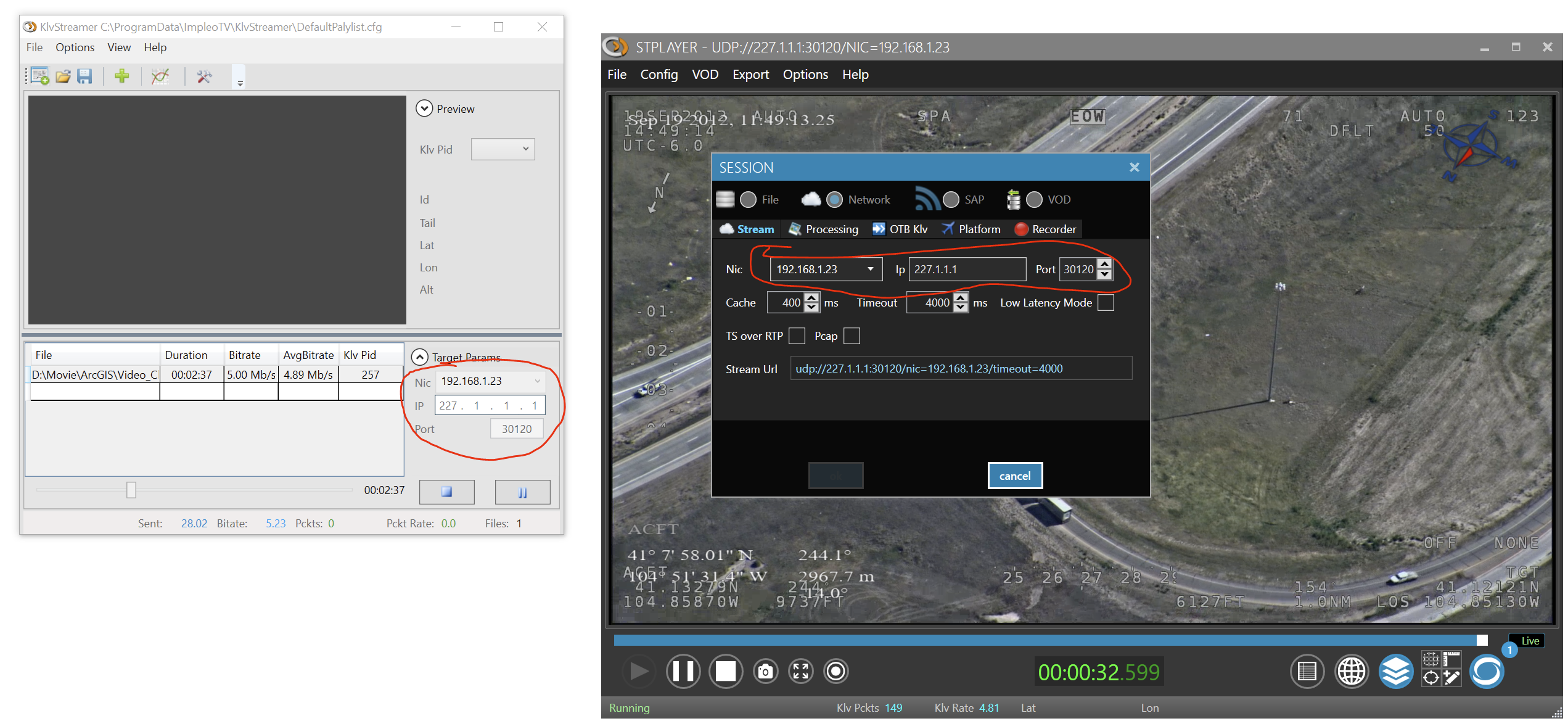Screen dimensions: 1568x721
Task: Click the record circle icon in player controls
Action: point(836,671)
